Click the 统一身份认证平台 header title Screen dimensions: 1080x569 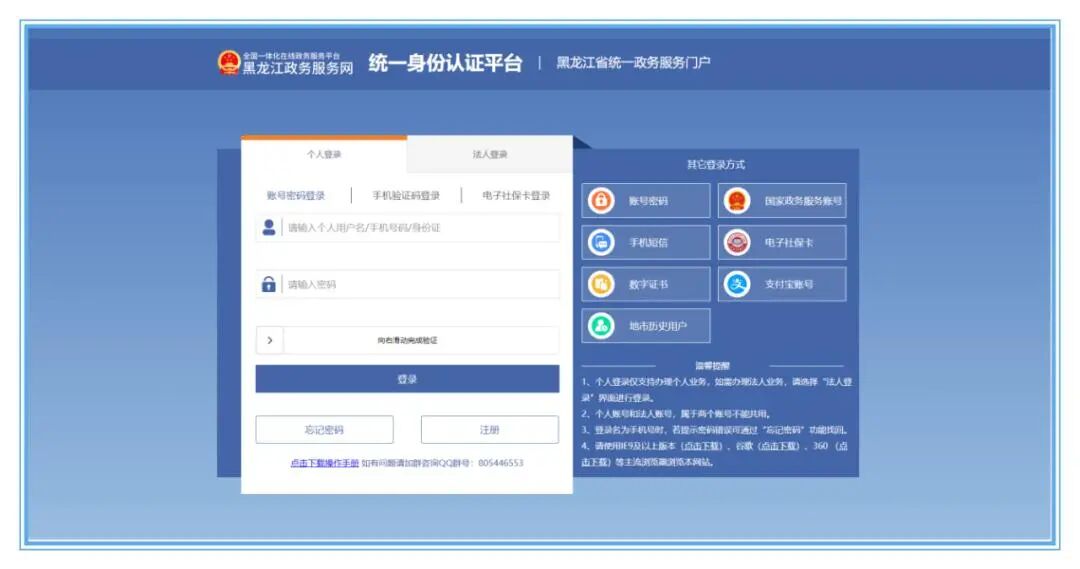pyautogui.click(x=445, y=63)
